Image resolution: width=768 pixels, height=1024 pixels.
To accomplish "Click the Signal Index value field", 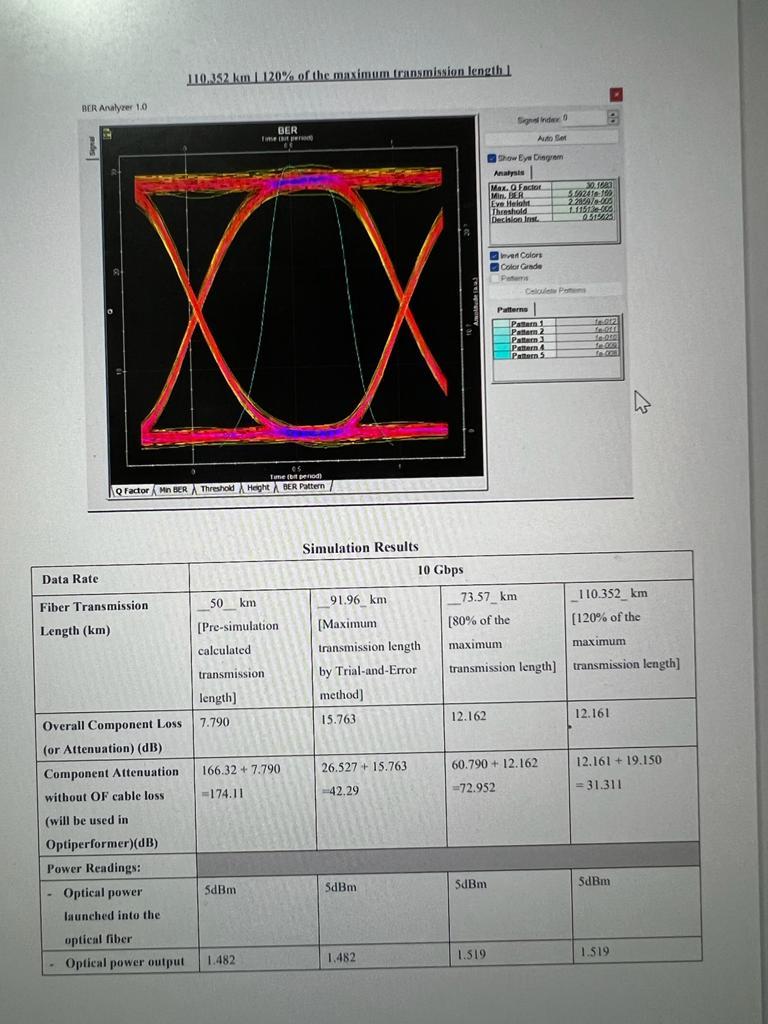I will 584,118.
